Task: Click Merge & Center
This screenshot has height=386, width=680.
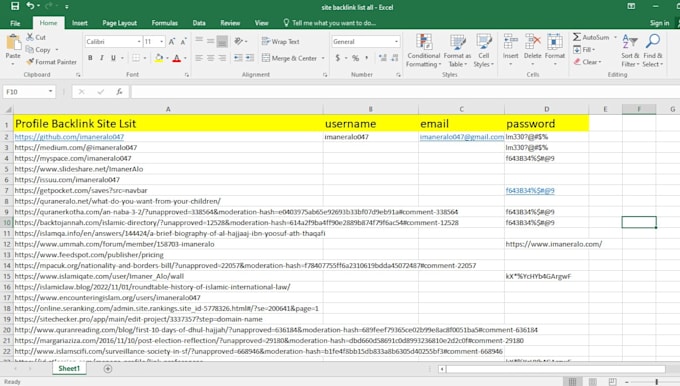Action: click(290, 58)
